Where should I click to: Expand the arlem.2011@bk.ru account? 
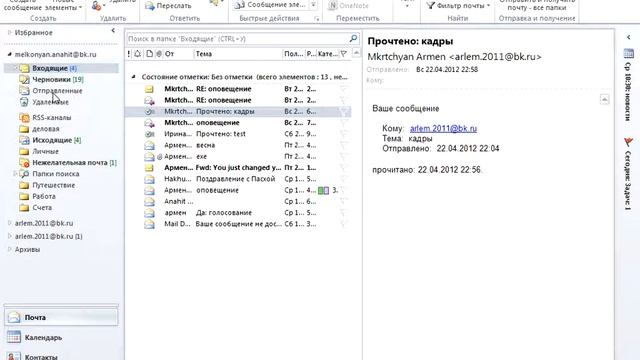[x=9, y=223]
